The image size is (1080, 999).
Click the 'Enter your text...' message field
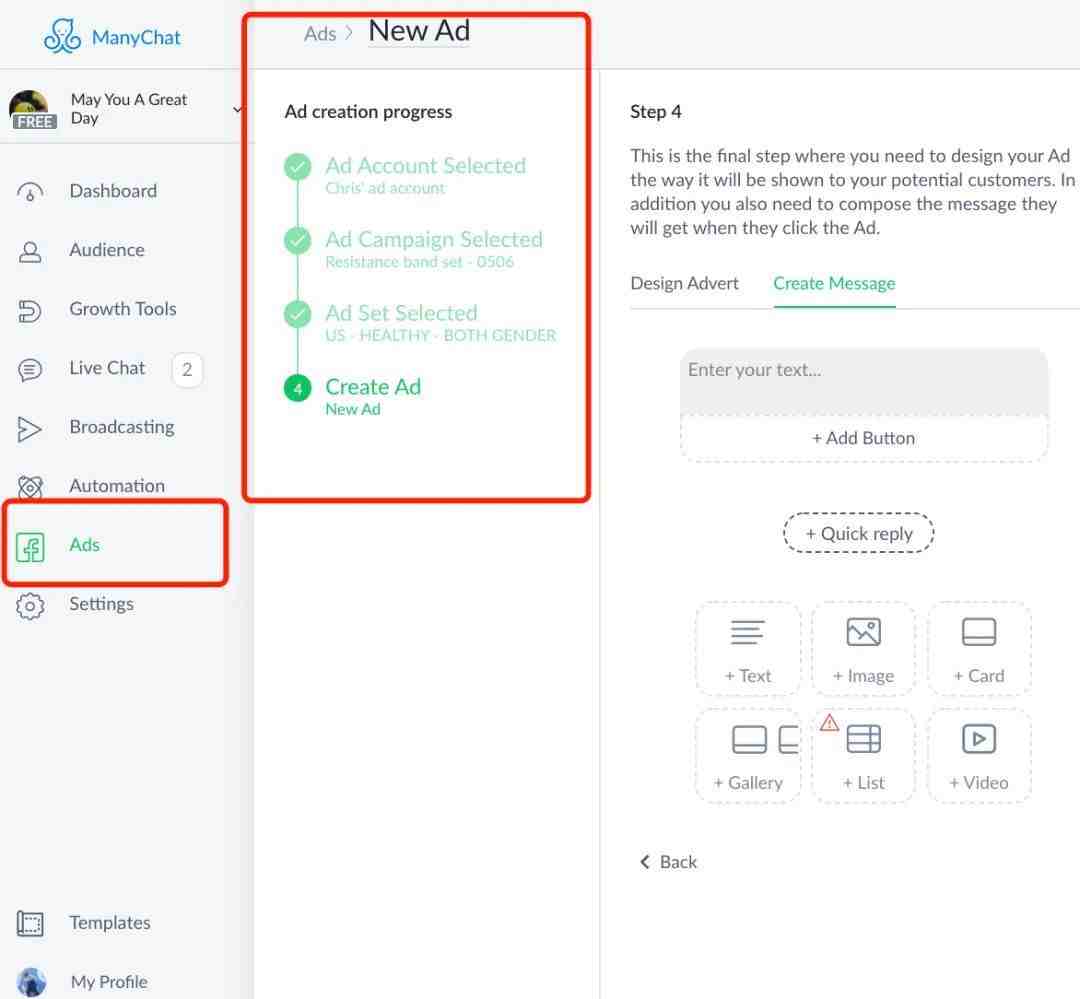click(863, 382)
